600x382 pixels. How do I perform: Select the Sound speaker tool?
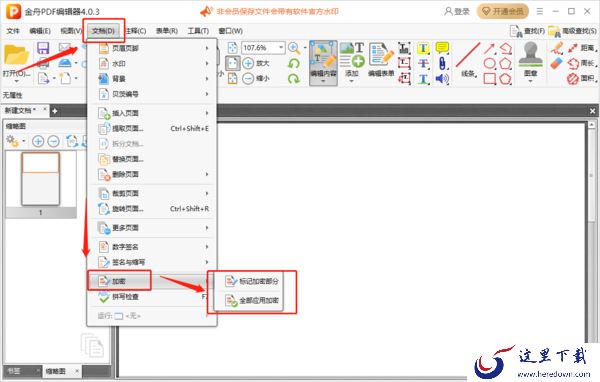(x=442, y=79)
